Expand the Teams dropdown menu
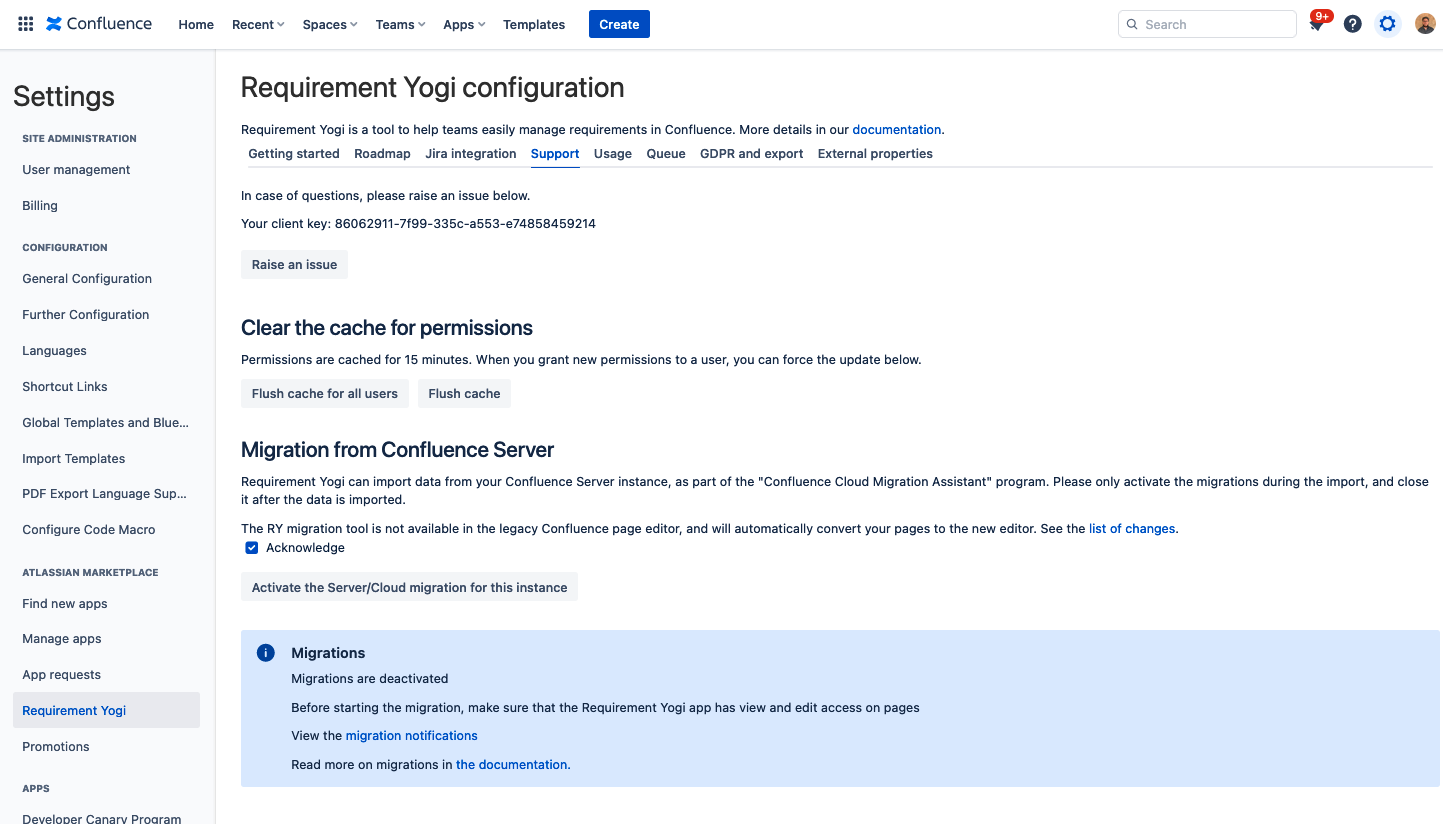Viewport: 1443px width, 824px height. point(400,24)
